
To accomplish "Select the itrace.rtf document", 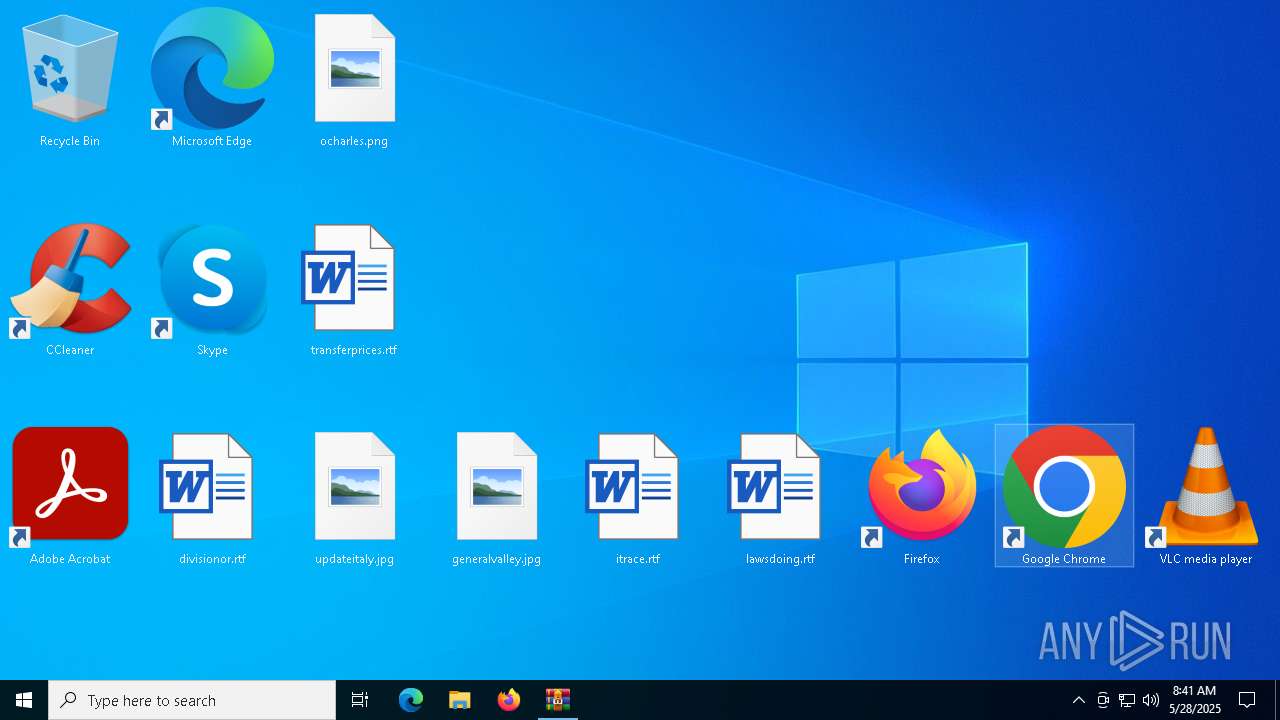I will 638,497.
